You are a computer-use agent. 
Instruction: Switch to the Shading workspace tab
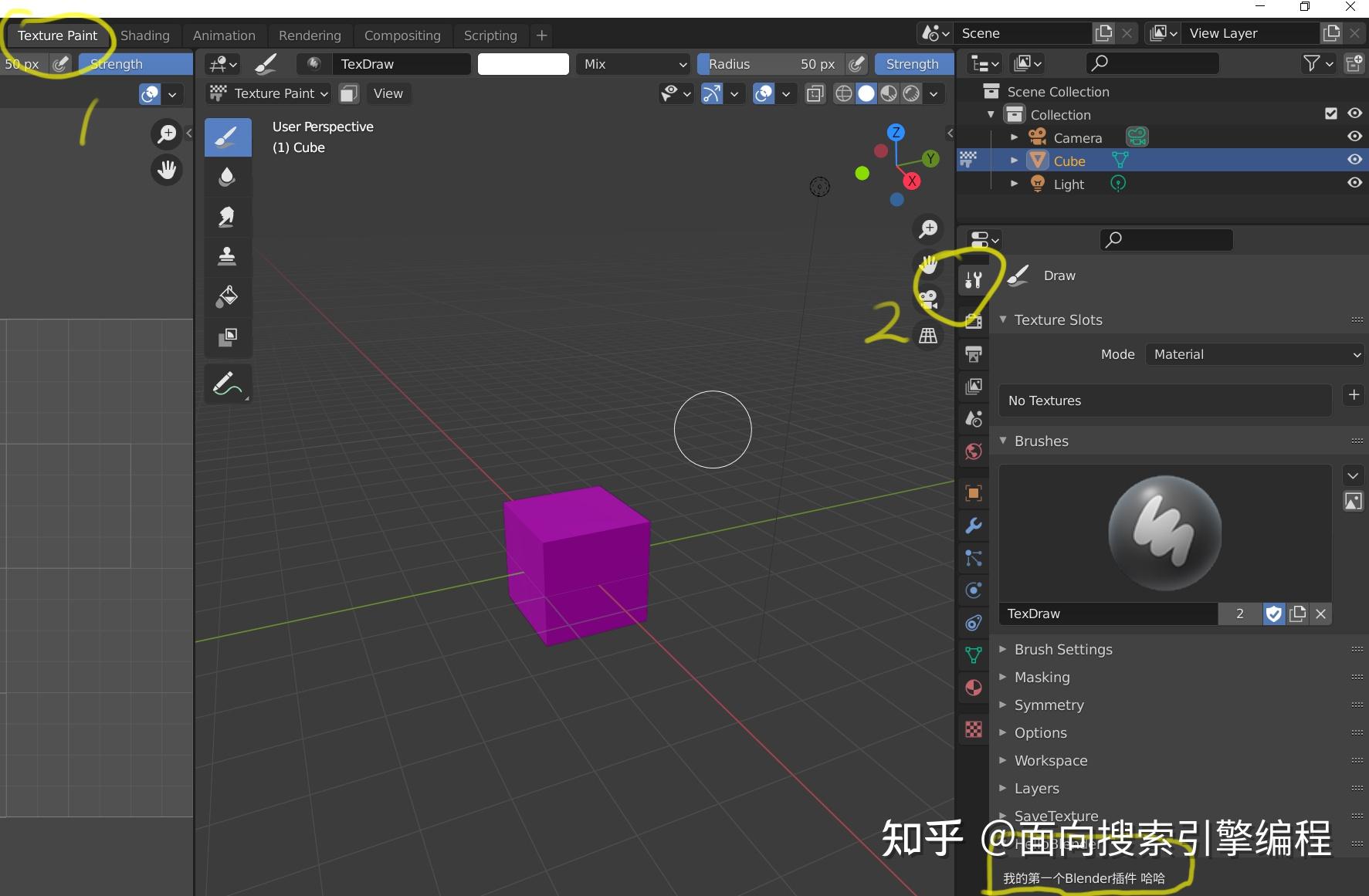coord(144,36)
